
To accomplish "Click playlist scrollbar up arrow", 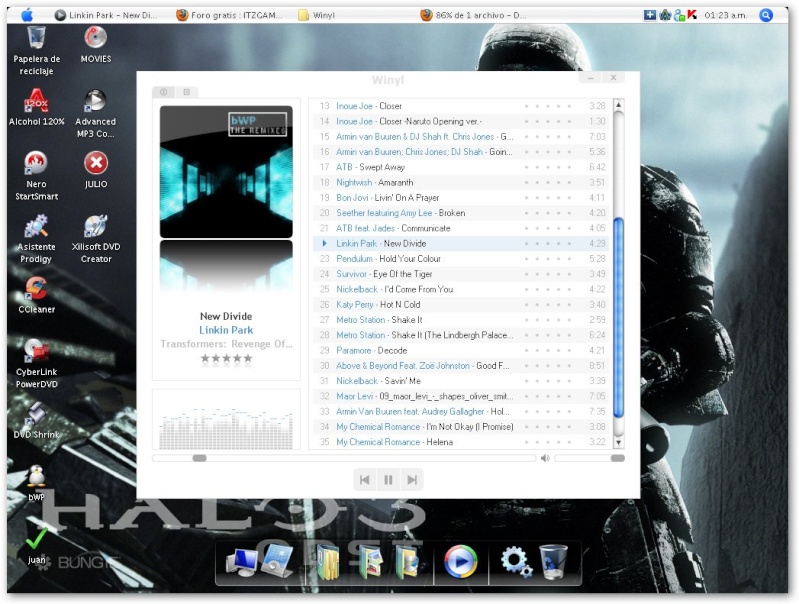I will [619, 106].
